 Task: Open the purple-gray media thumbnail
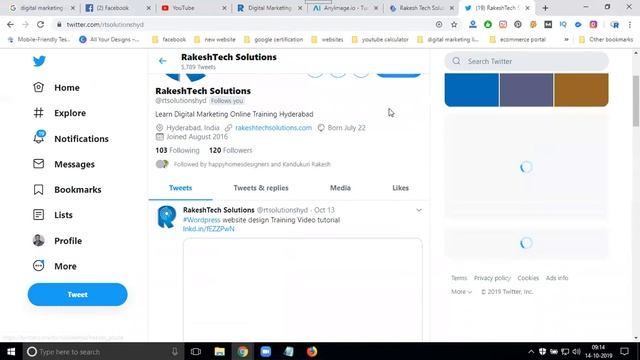tap(526, 90)
